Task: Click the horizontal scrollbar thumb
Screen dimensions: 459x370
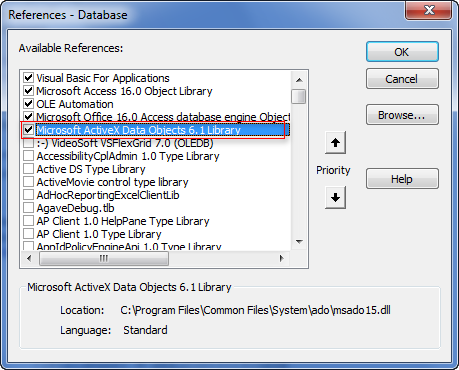Action: (104, 258)
